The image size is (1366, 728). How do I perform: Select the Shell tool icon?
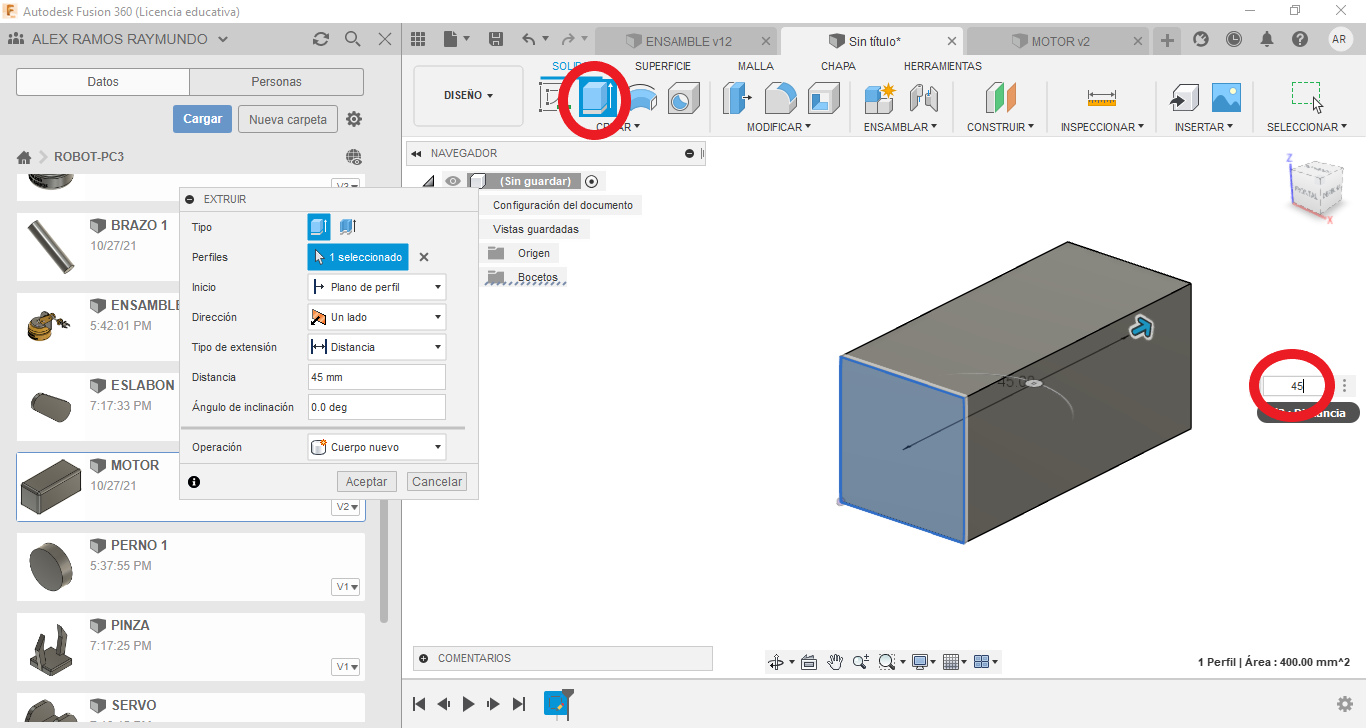tap(823, 98)
